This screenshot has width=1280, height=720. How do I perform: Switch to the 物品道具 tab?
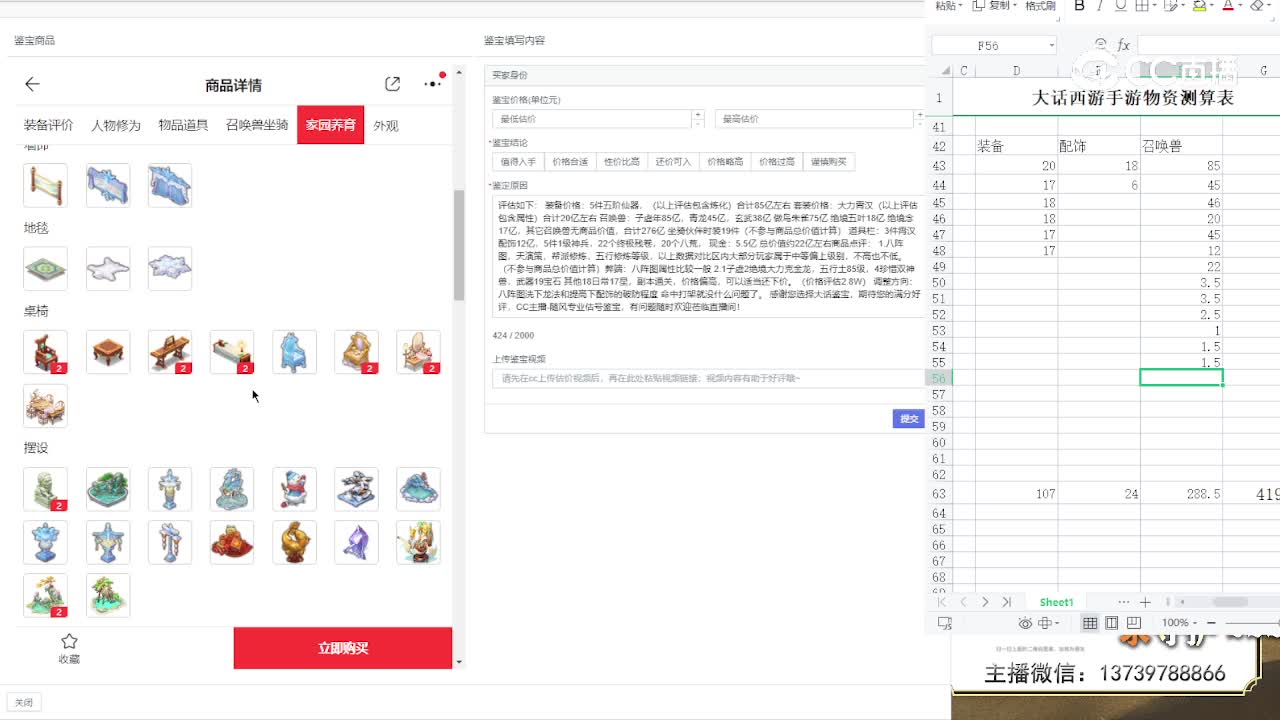(x=183, y=125)
